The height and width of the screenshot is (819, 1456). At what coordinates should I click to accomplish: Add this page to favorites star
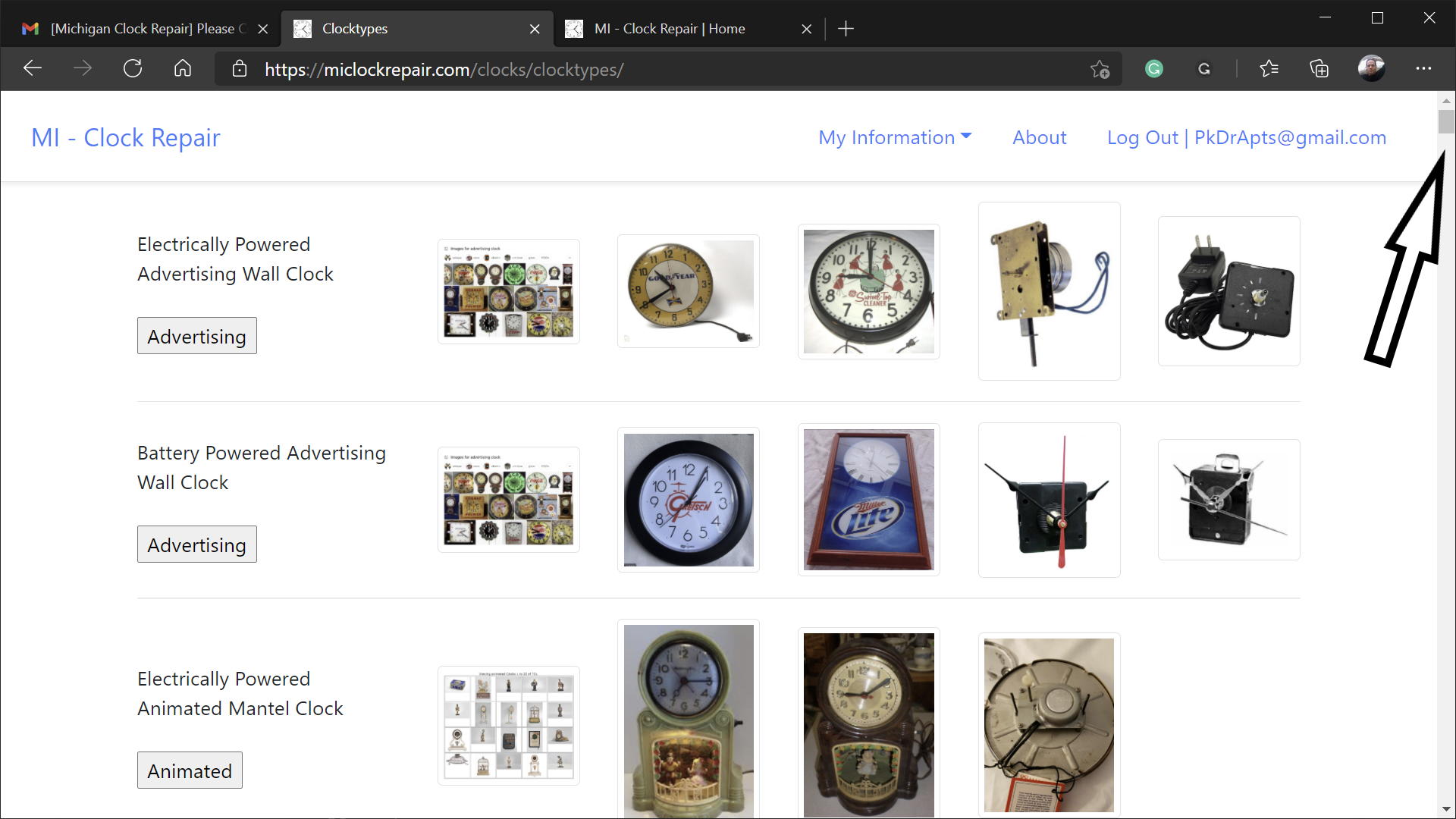pos(1100,70)
